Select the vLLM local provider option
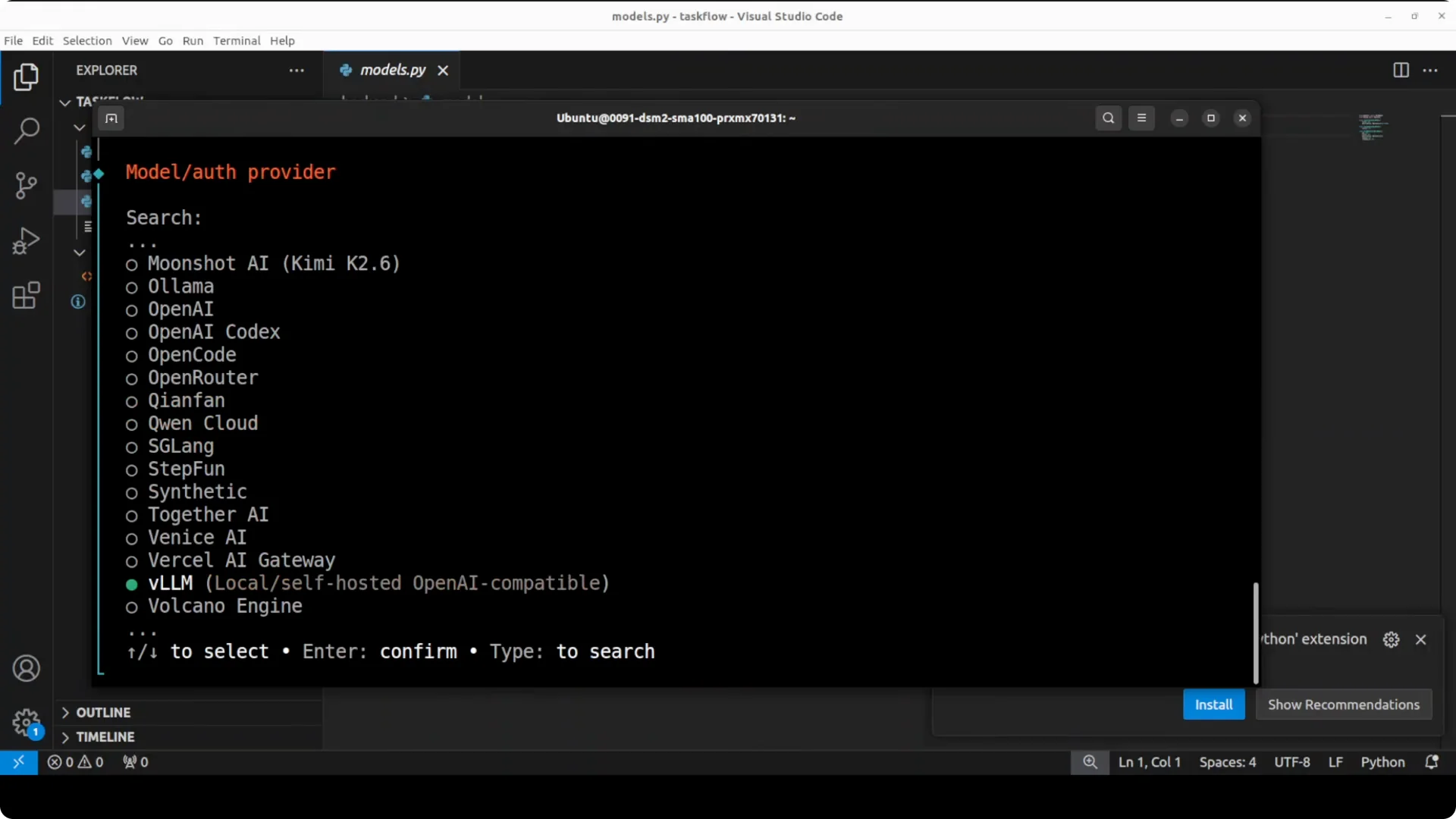 (x=368, y=583)
